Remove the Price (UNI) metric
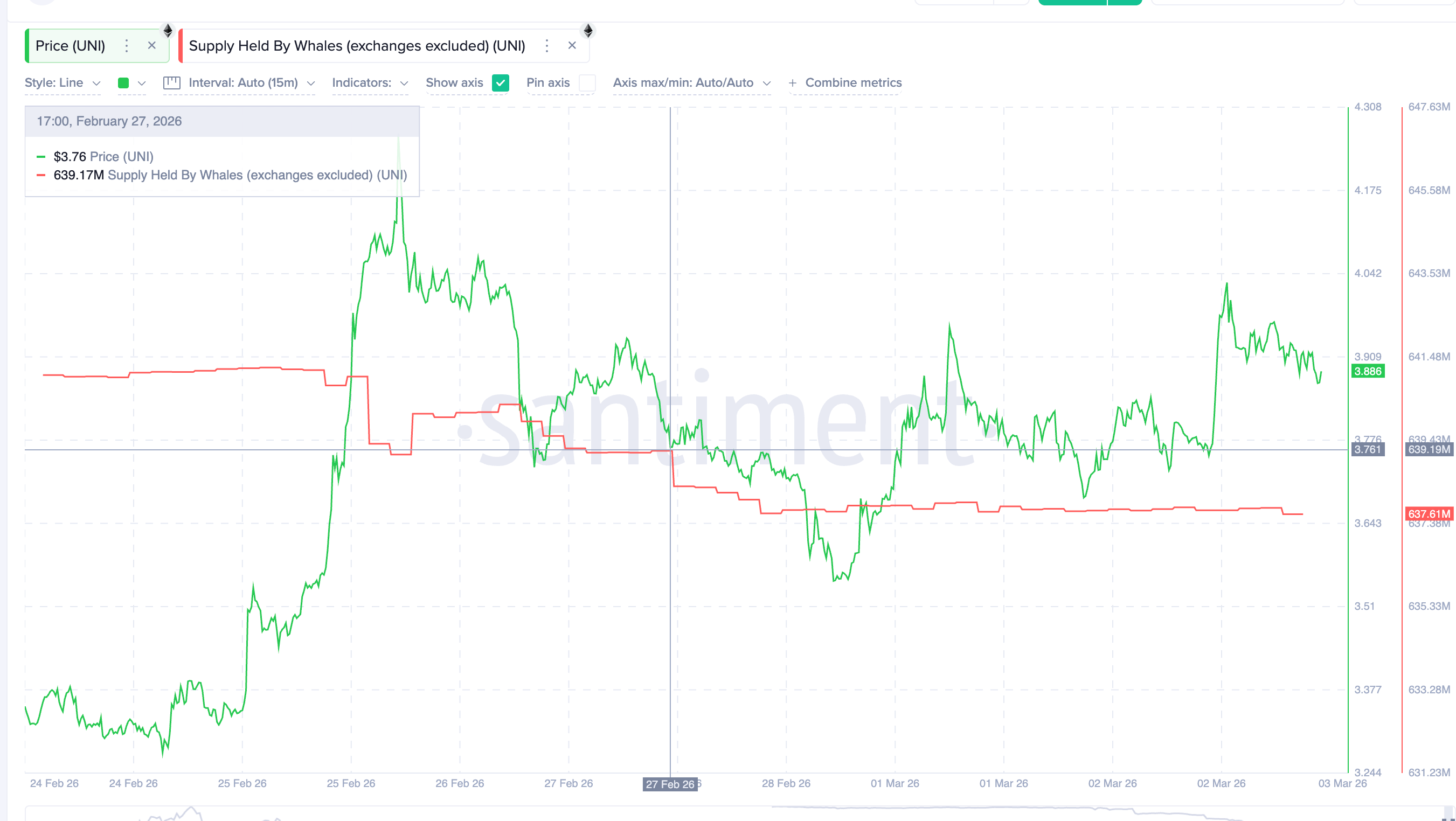 point(151,46)
